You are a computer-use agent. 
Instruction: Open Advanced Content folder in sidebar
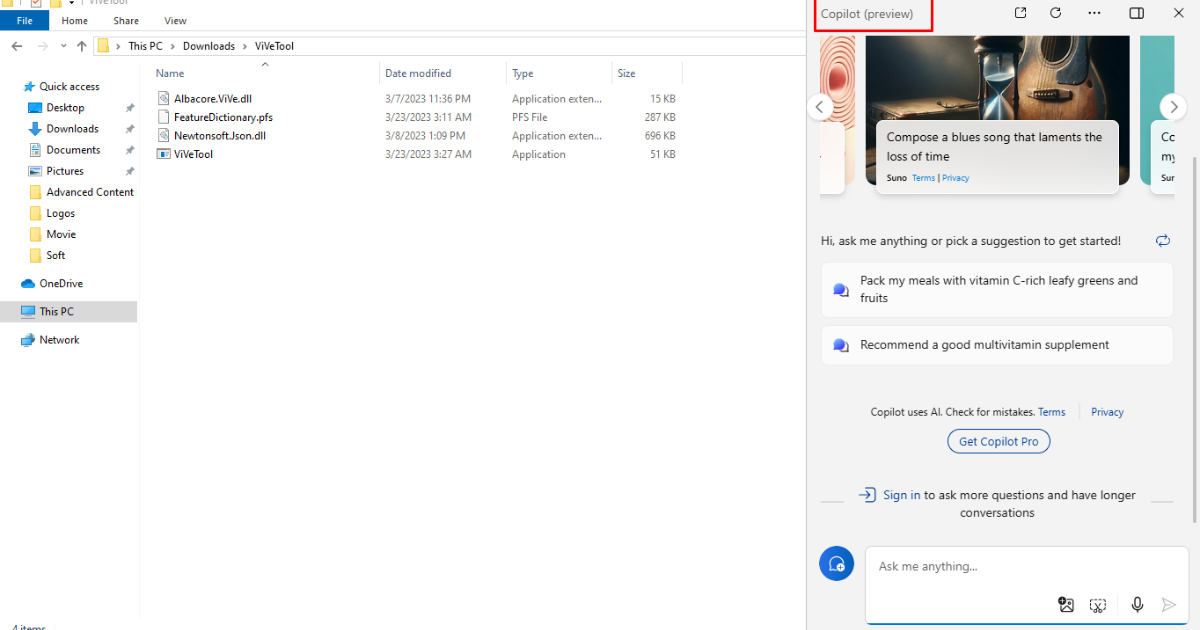[90, 192]
